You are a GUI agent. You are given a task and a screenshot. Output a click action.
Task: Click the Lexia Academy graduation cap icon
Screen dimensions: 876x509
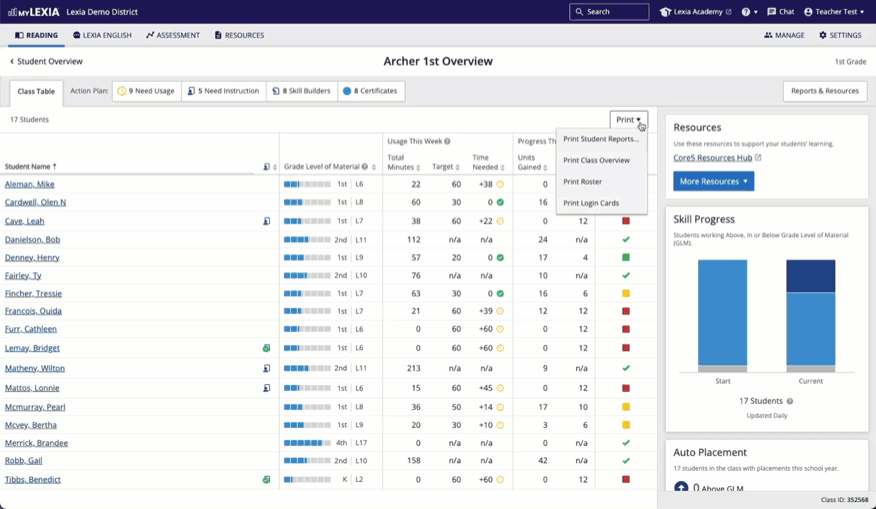666,12
